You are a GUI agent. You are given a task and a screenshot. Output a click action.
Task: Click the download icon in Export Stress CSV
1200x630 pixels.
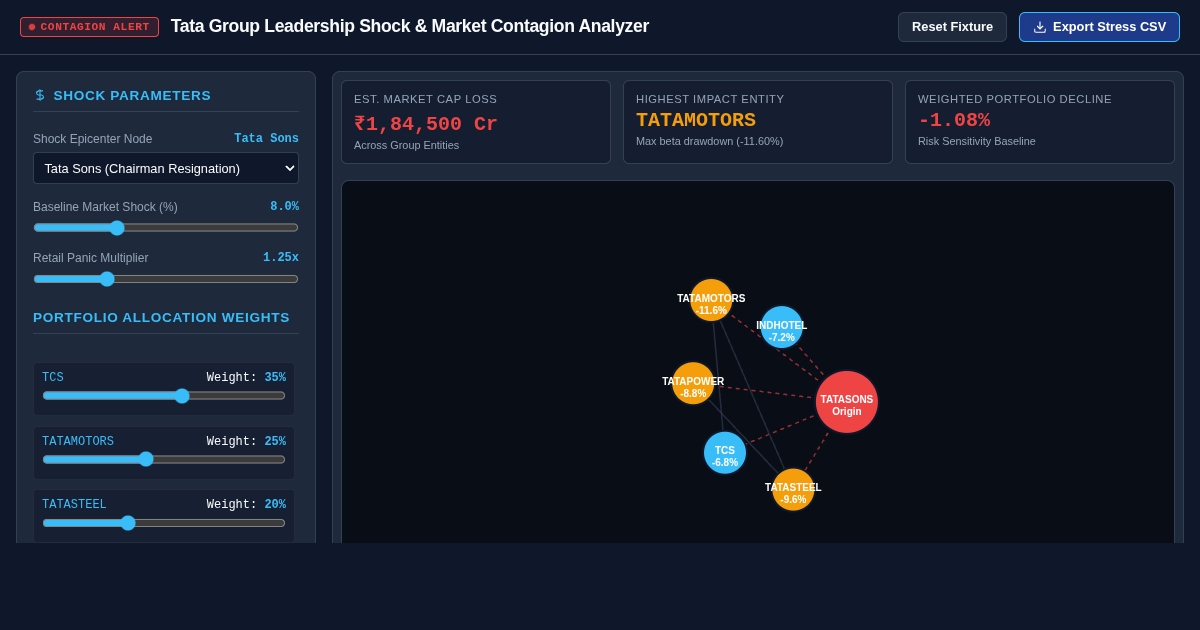pos(1040,27)
